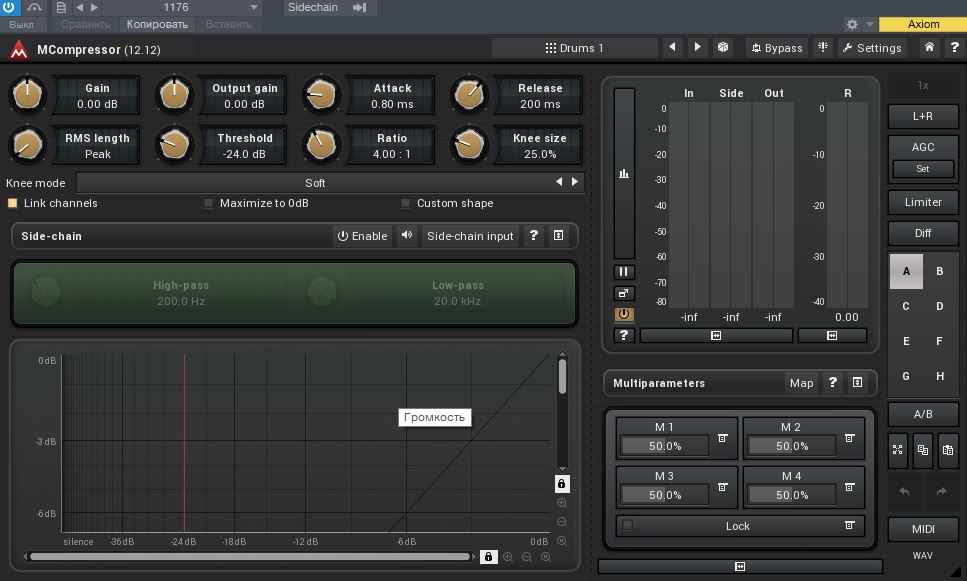The image size is (967, 581).
Task: Enable the Link channels checkbox
Action: coord(13,203)
